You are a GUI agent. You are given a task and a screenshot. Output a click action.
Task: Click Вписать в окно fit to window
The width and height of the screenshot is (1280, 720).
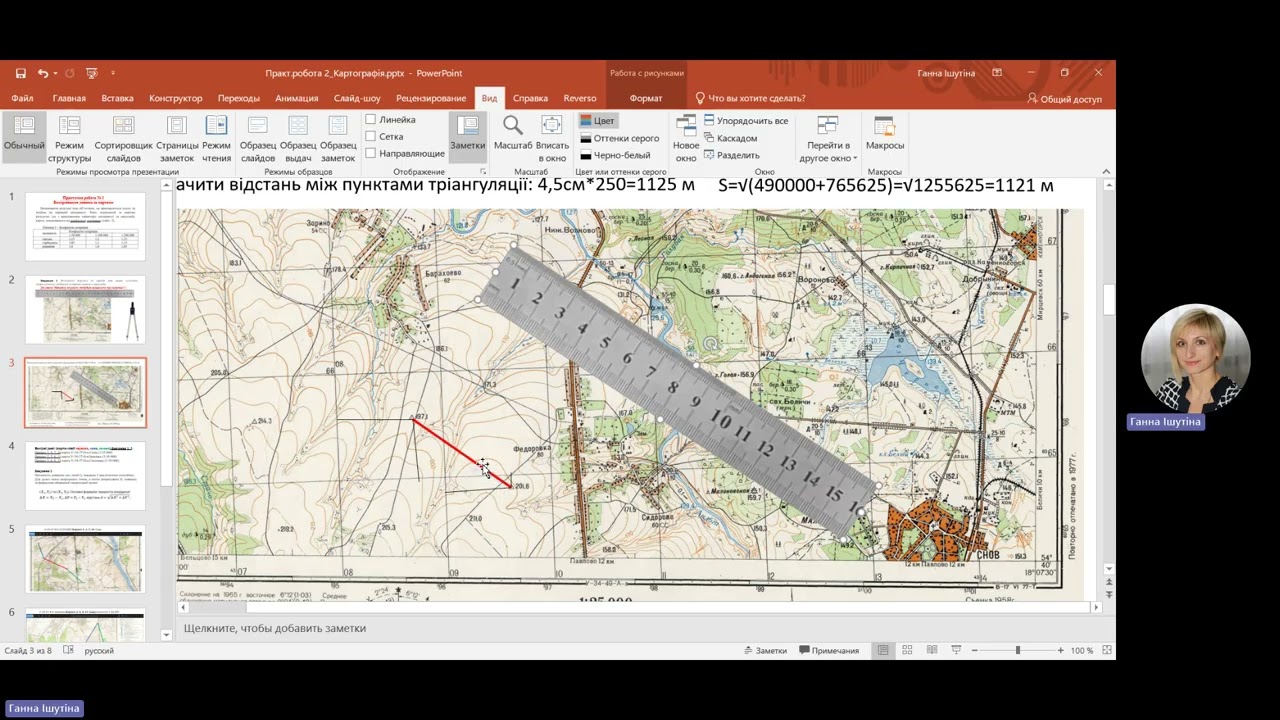coord(552,138)
